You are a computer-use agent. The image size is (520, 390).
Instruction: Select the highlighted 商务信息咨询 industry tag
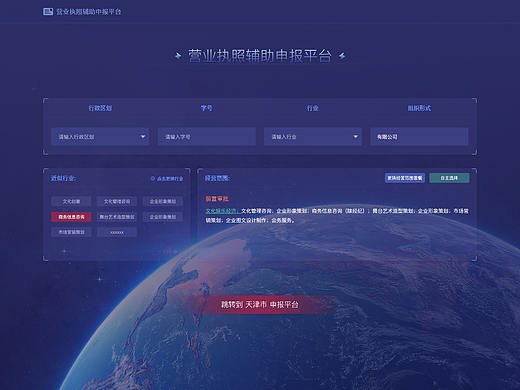pos(71,217)
